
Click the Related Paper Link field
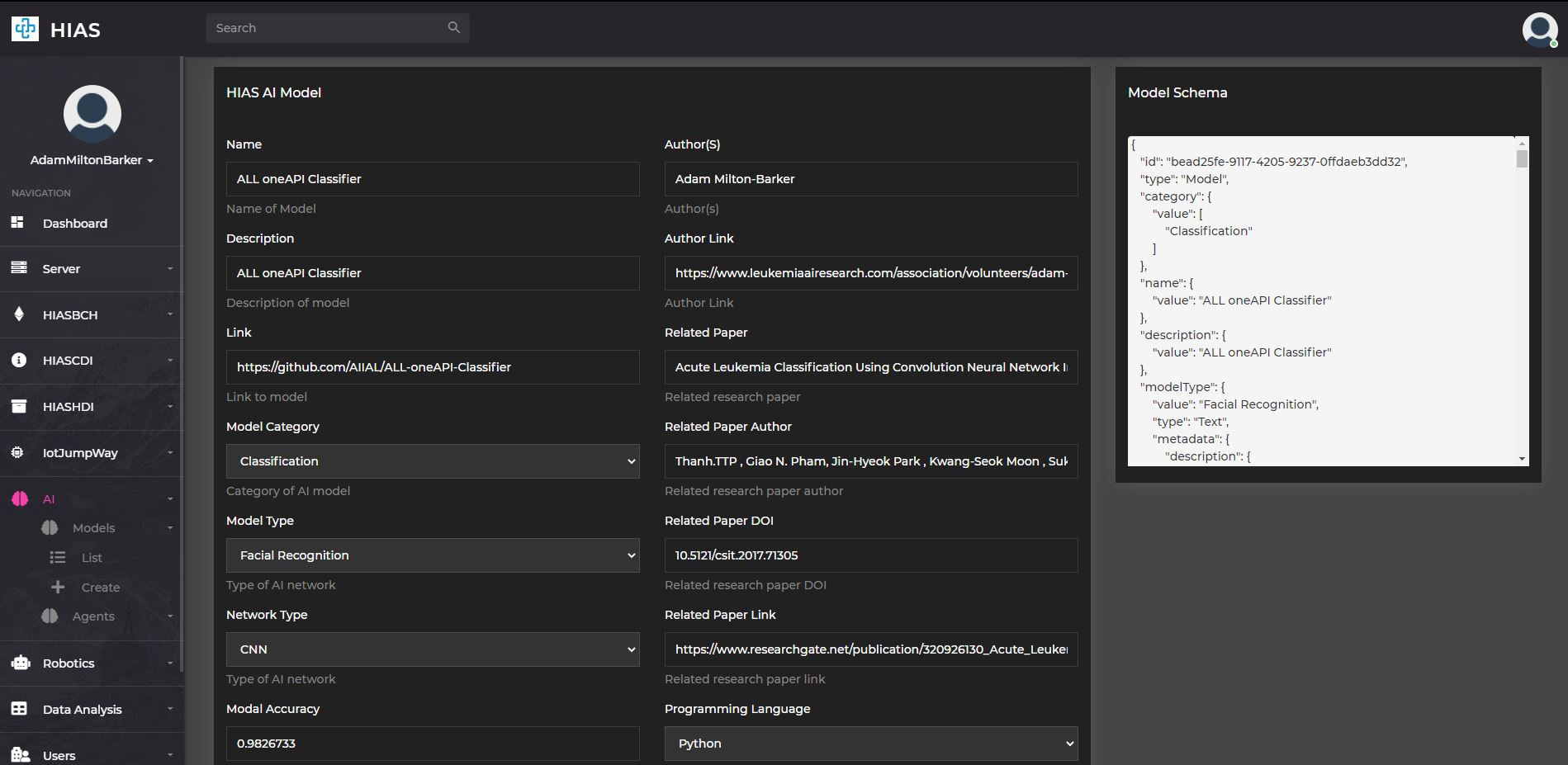871,649
